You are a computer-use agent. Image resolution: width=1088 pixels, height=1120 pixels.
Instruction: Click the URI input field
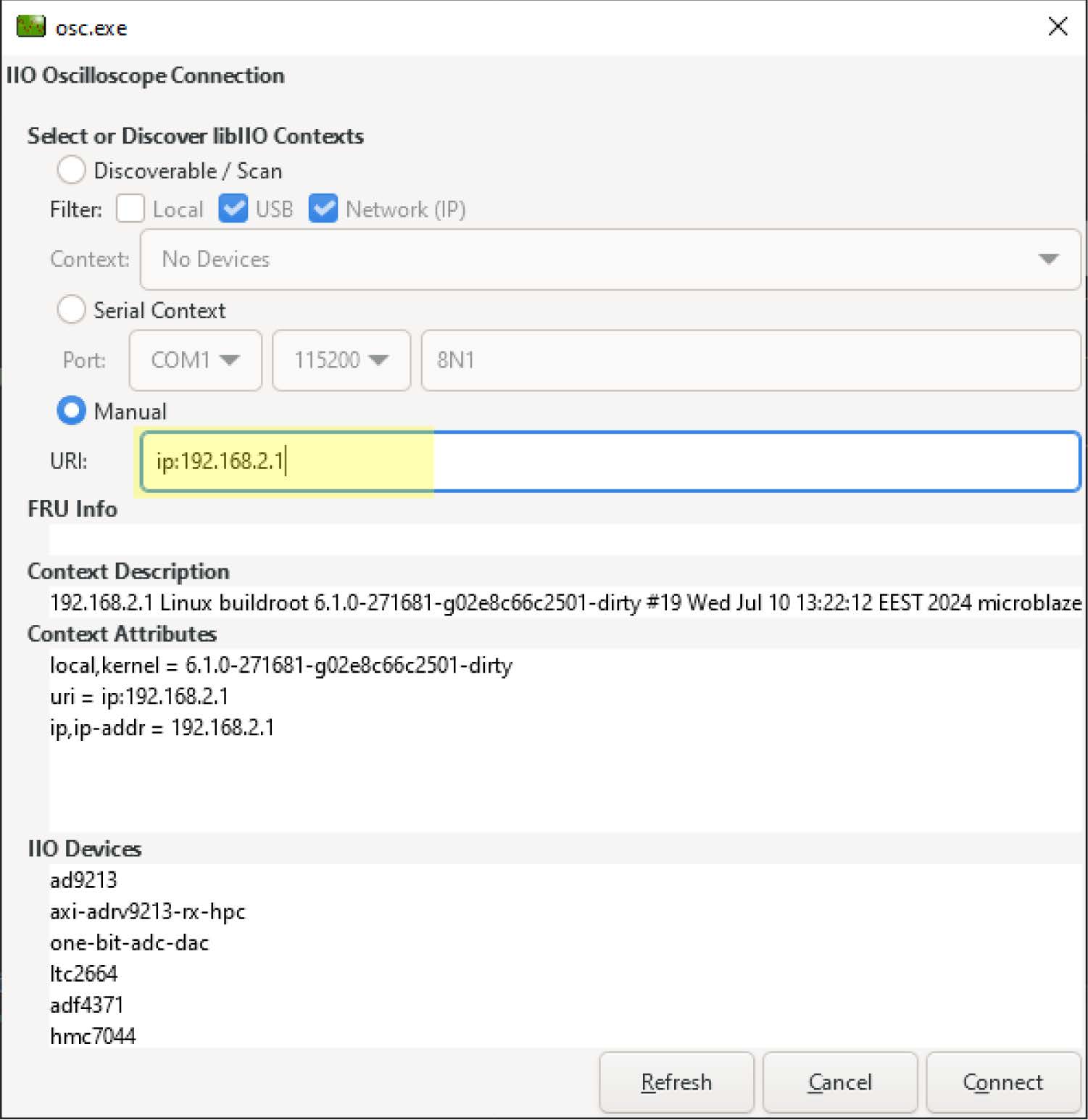point(610,462)
